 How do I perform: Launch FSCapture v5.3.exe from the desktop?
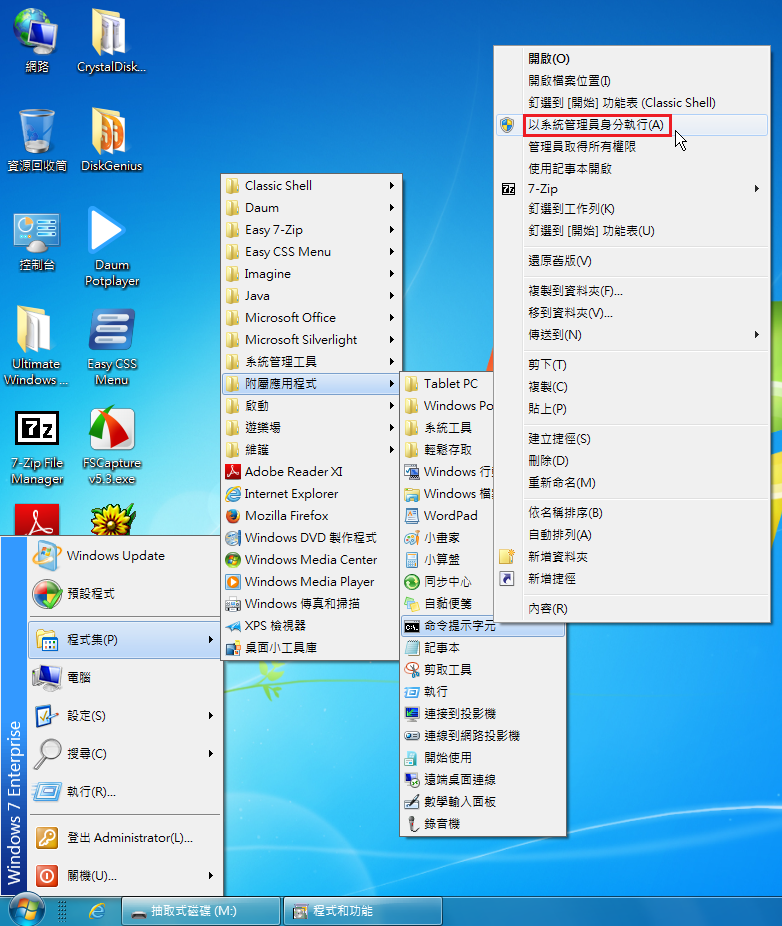(111, 446)
